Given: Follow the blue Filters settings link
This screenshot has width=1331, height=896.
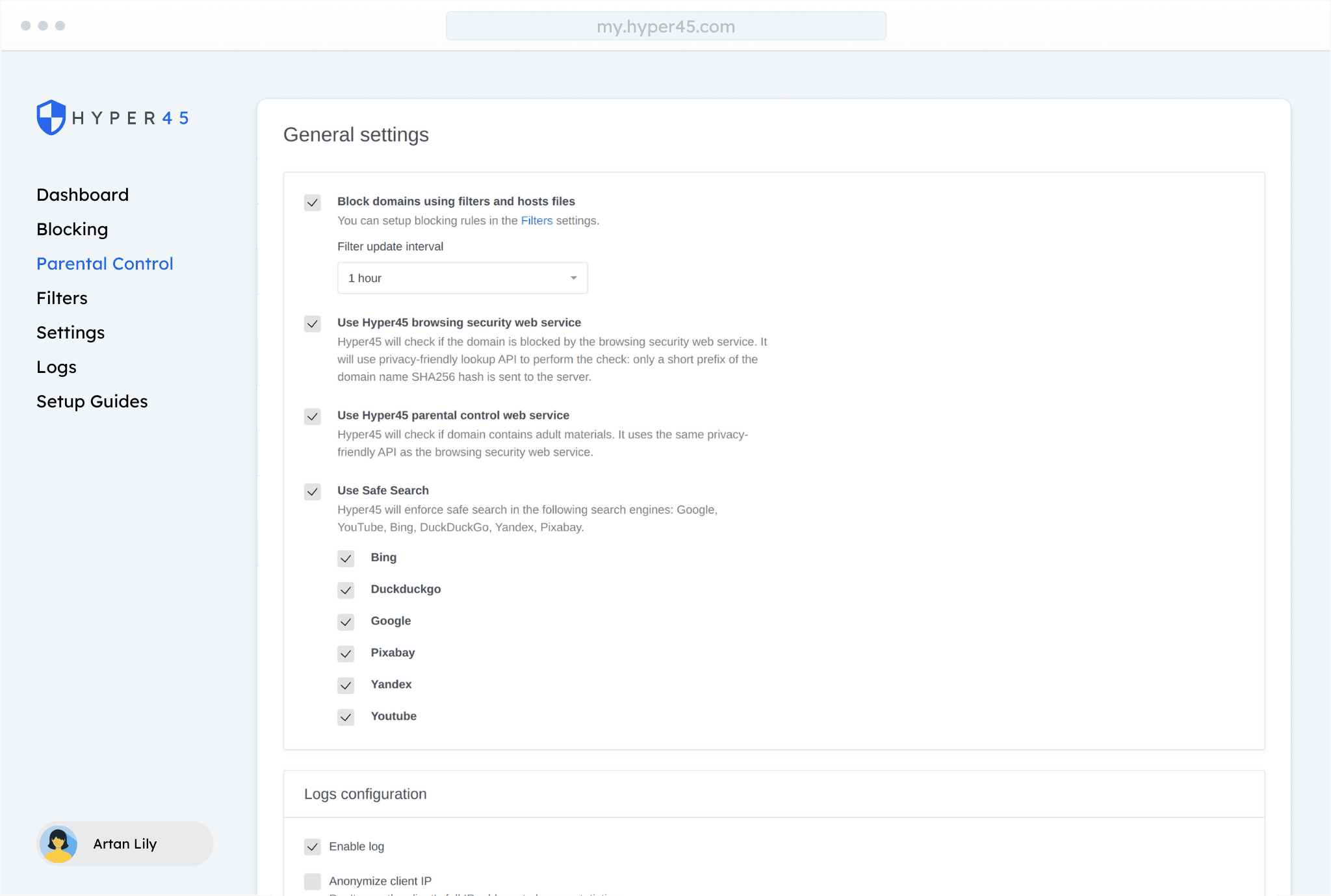Looking at the screenshot, I should point(537,221).
